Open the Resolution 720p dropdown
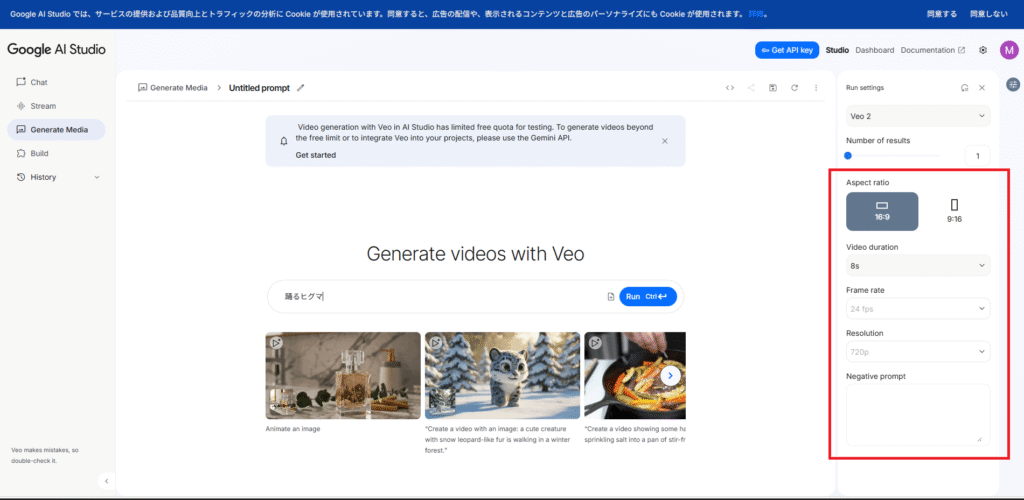1024x500 pixels. click(918, 351)
